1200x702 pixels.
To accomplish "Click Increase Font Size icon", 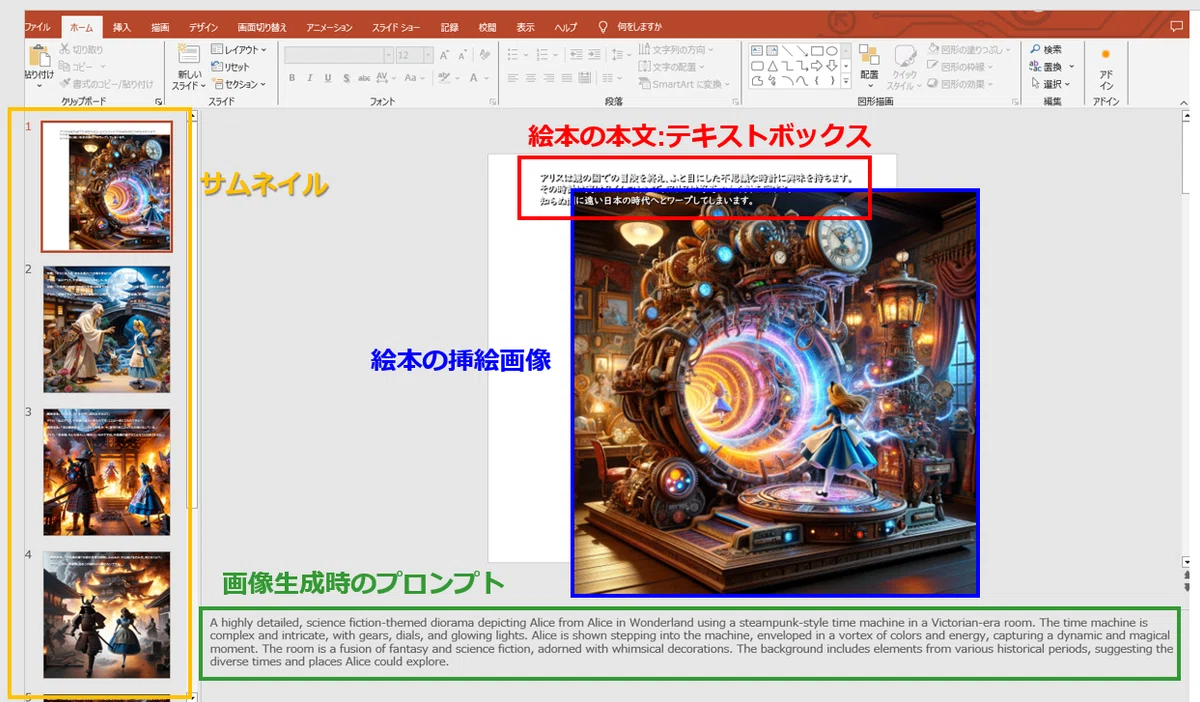I will pyautogui.click(x=443, y=55).
